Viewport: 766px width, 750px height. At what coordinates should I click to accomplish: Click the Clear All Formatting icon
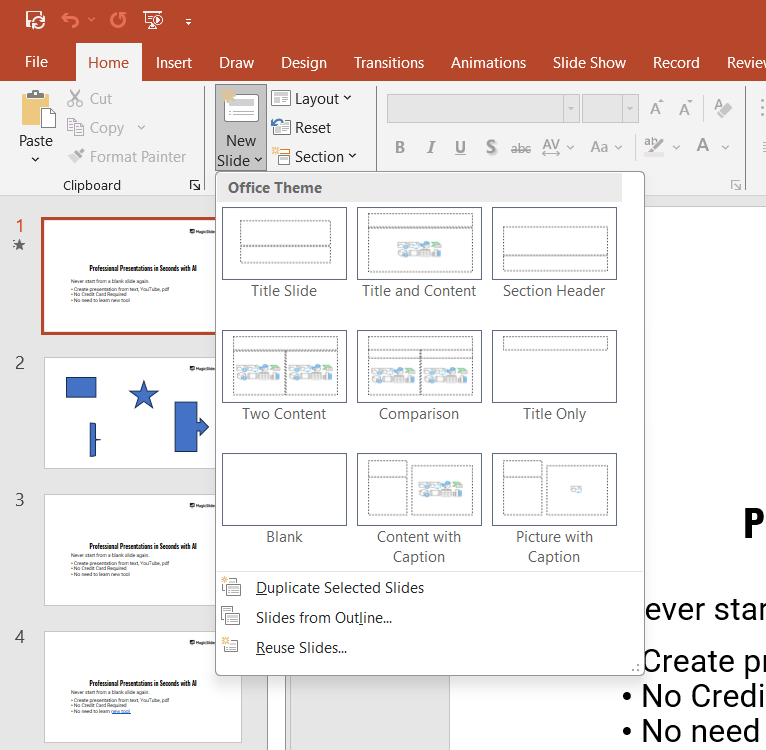coord(725,108)
